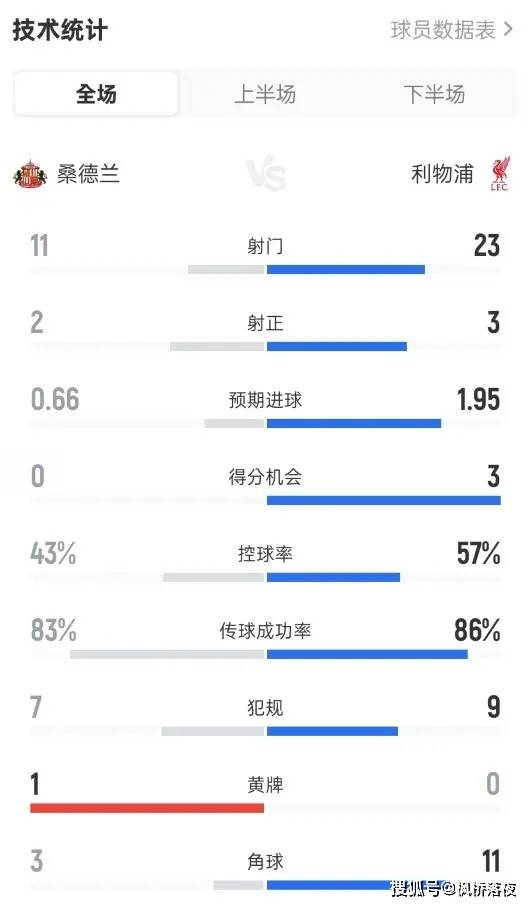Select the 下半场 tab
Image resolution: width=531 pixels, height=906 pixels.
pos(435,94)
